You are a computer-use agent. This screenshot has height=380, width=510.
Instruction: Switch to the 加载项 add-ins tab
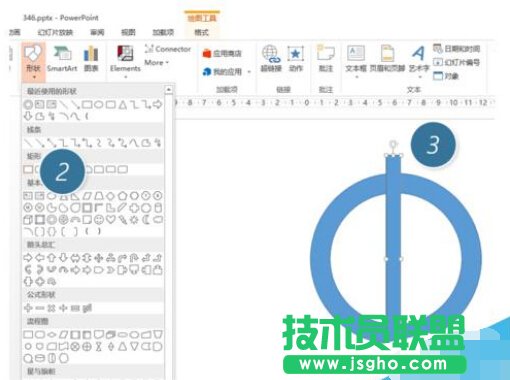pyautogui.click(x=163, y=32)
